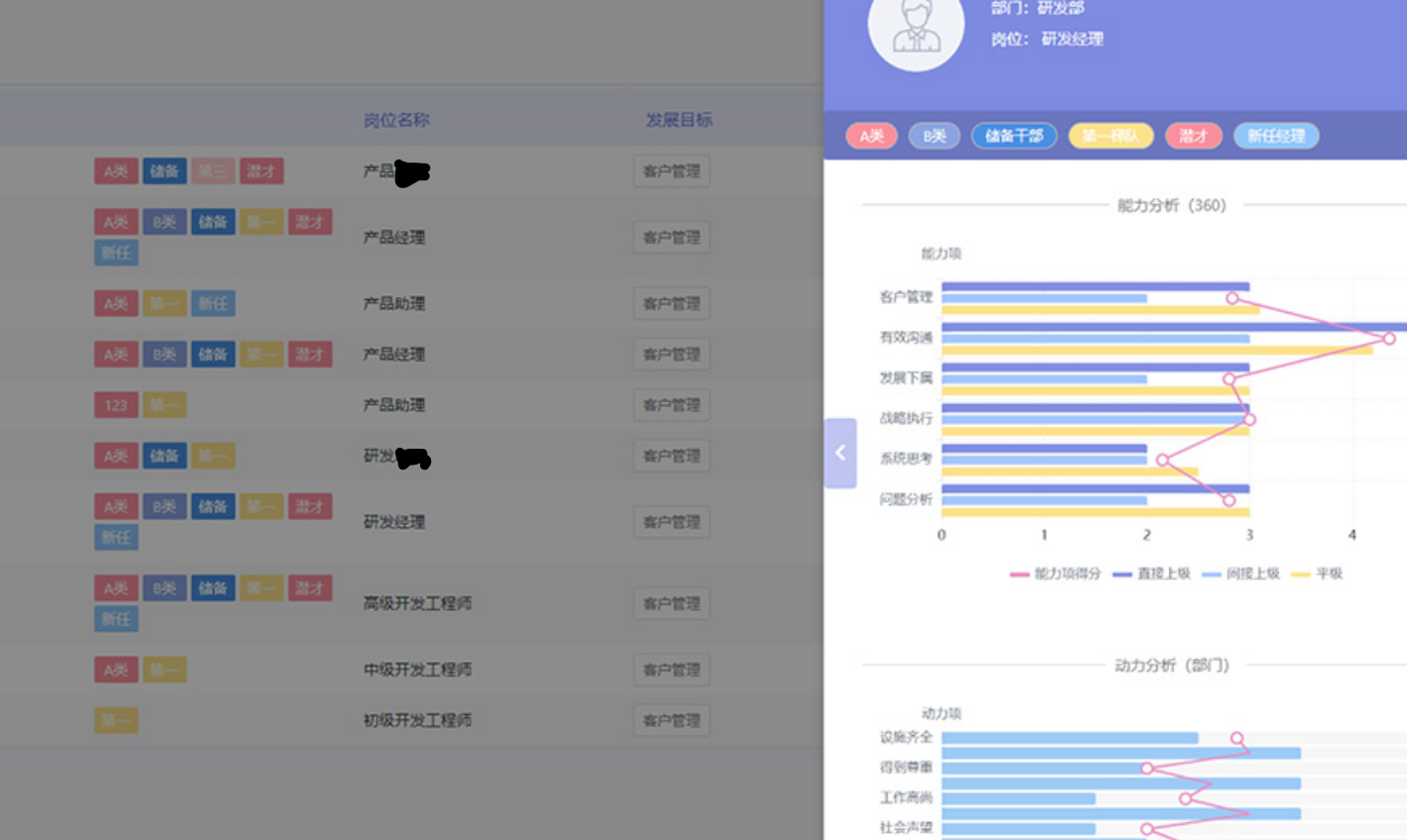Click the yellow 第一梯队 tag
Viewport: 1407px width, 840px height.
coord(1111,136)
